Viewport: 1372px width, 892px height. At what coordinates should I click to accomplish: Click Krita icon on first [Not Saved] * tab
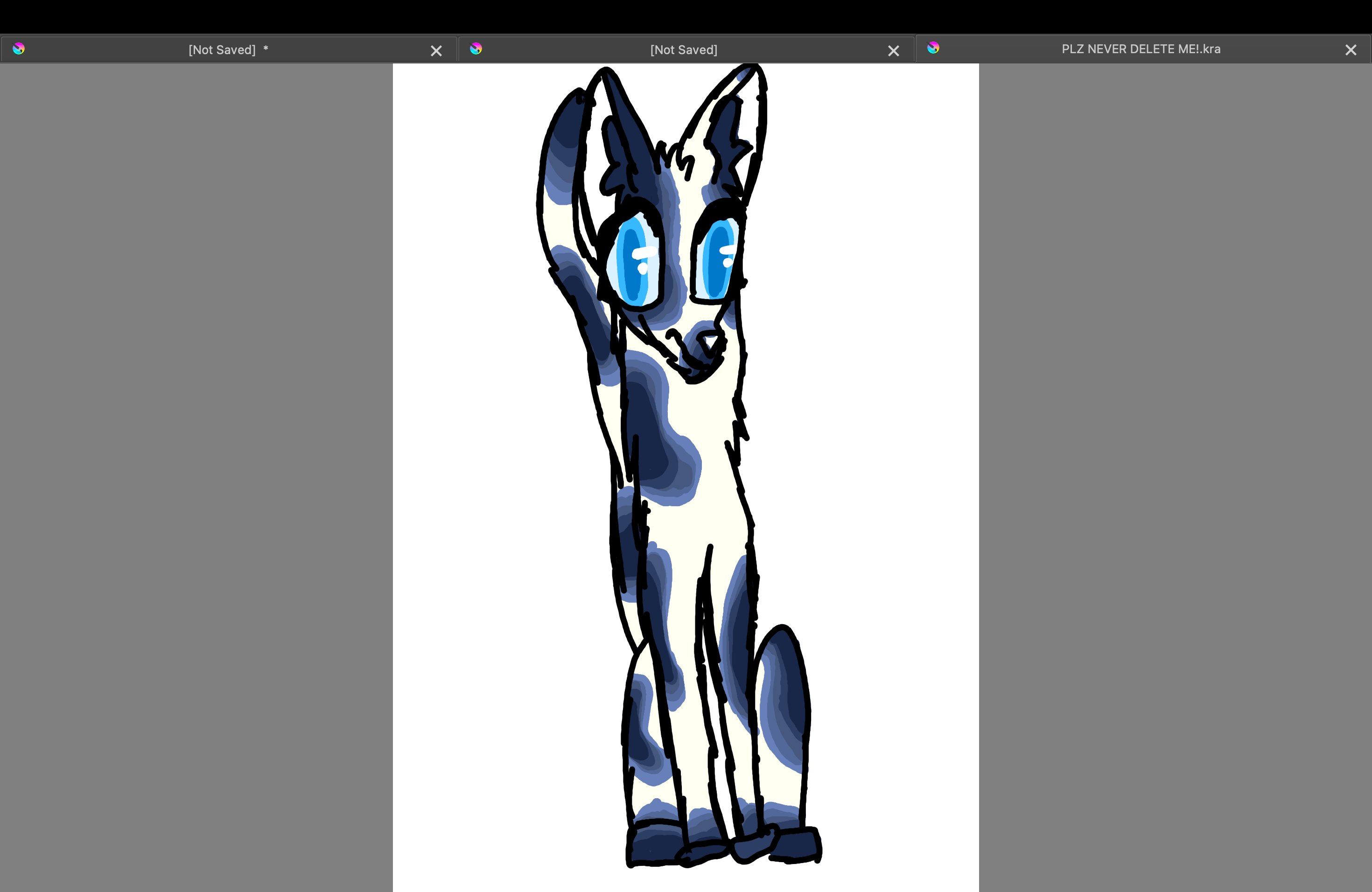pyautogui.click(x=19, y=49)
